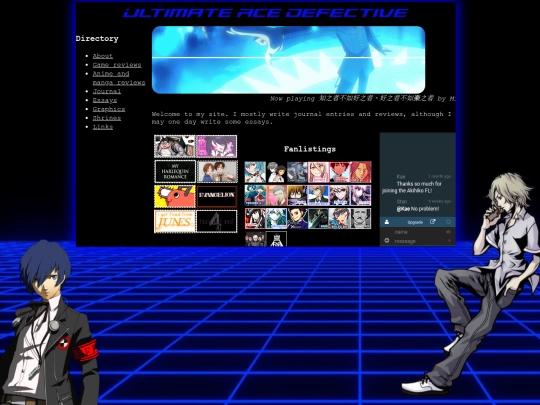540x405 pixels.
Task: Open the dark group photo fanlisting icon
Action: (255, 239)
